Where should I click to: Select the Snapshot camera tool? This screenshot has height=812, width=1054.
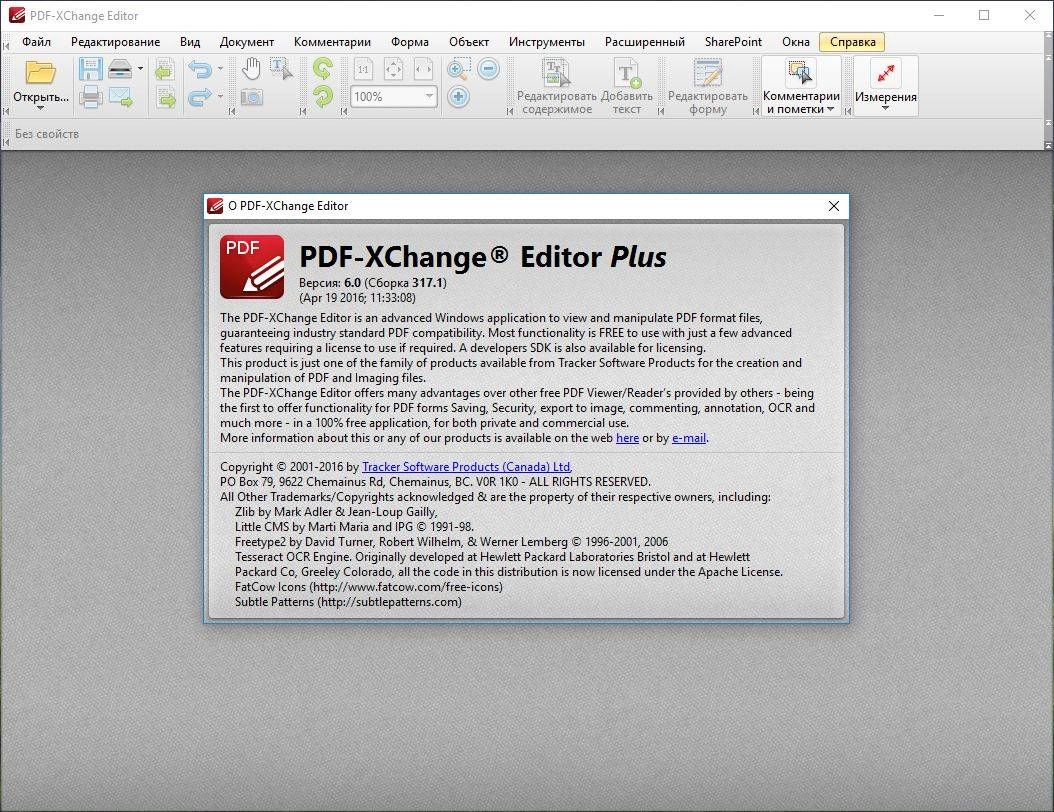251,97
